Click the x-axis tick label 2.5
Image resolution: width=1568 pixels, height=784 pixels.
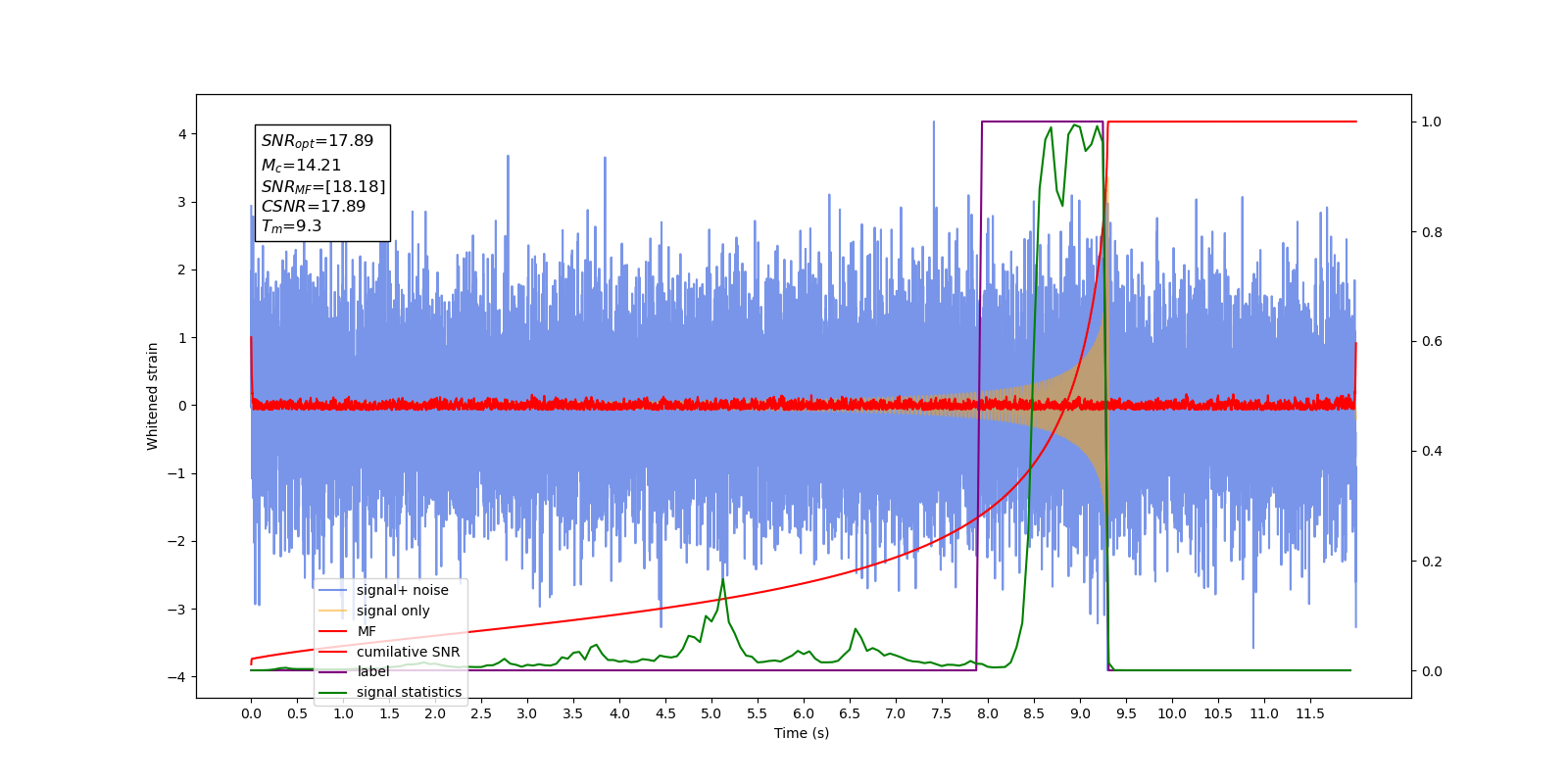481,713
